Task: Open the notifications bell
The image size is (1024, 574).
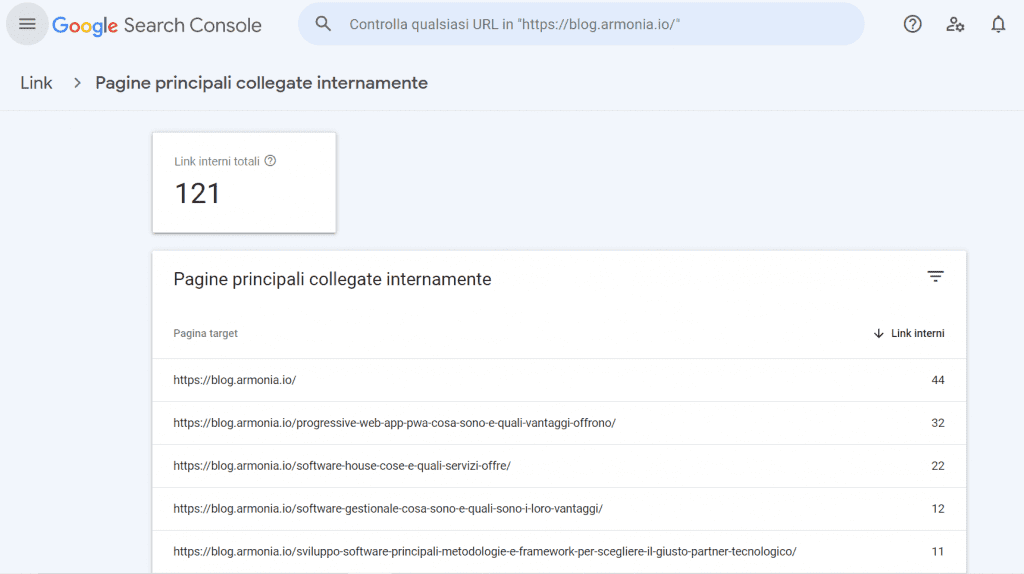Action: (x=998, y=24)
